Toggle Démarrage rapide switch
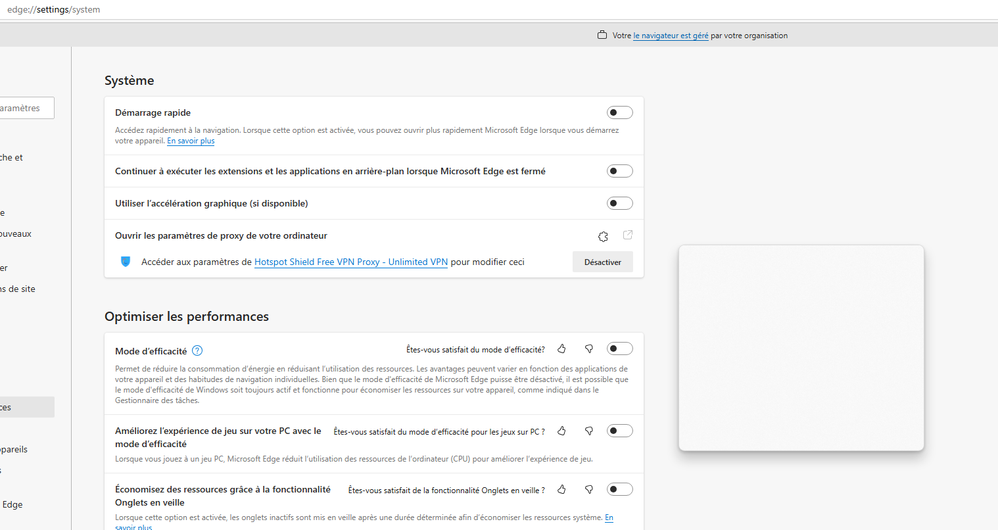The height and width of the screenshot is (530, 998). pyautogui.click(x=619, y=113)
